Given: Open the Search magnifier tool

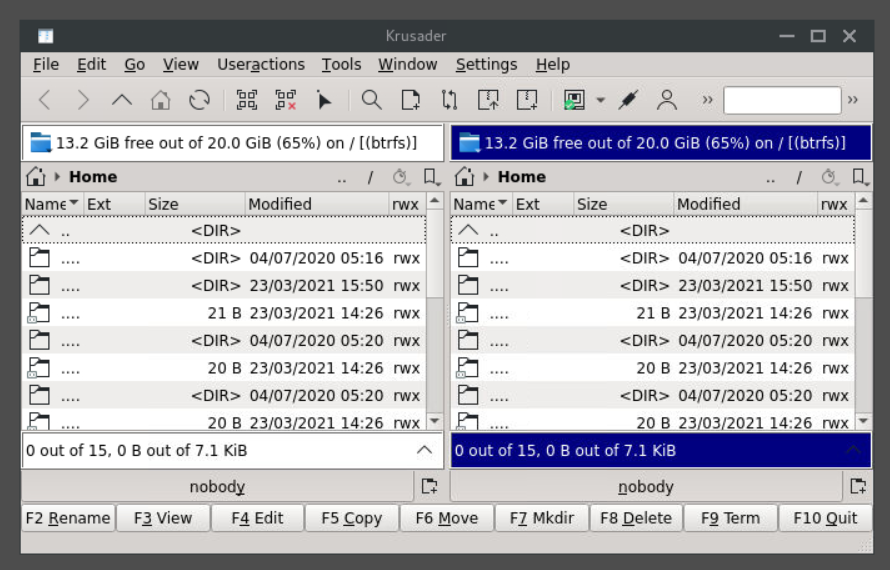Looking at the screenshot, I should coord(371,100).
